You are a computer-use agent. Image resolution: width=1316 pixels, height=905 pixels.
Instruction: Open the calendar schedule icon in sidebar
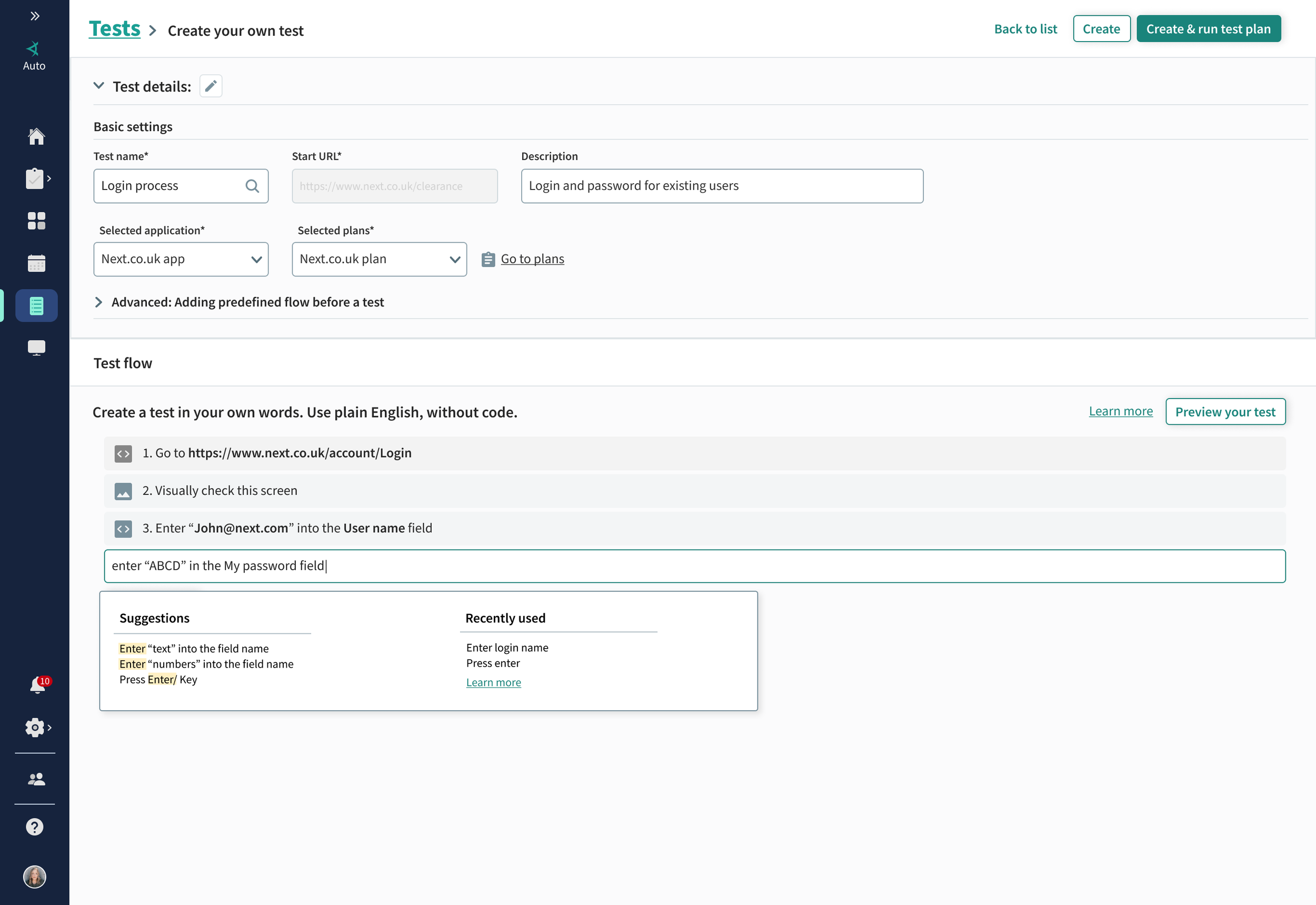click(x=36, y=263)
